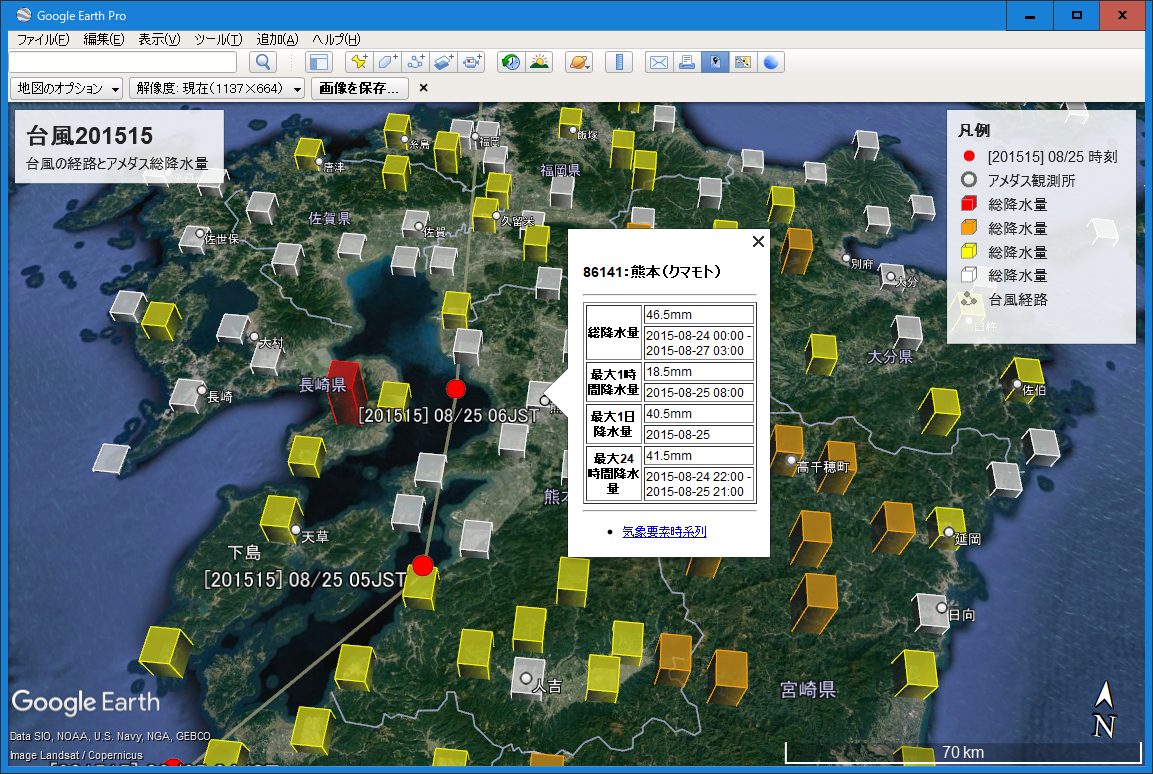Click the active save image icon
Image resolution: width=1153 pixels, height=774 pixels.
[x=715, y=62]
